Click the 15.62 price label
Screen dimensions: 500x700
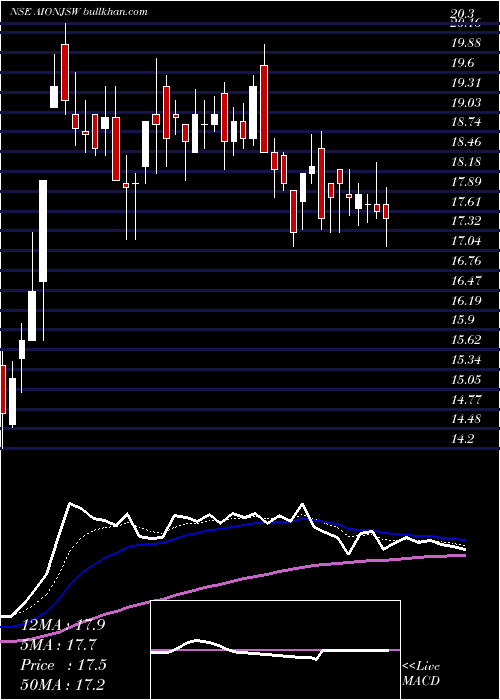pos(466,340)
